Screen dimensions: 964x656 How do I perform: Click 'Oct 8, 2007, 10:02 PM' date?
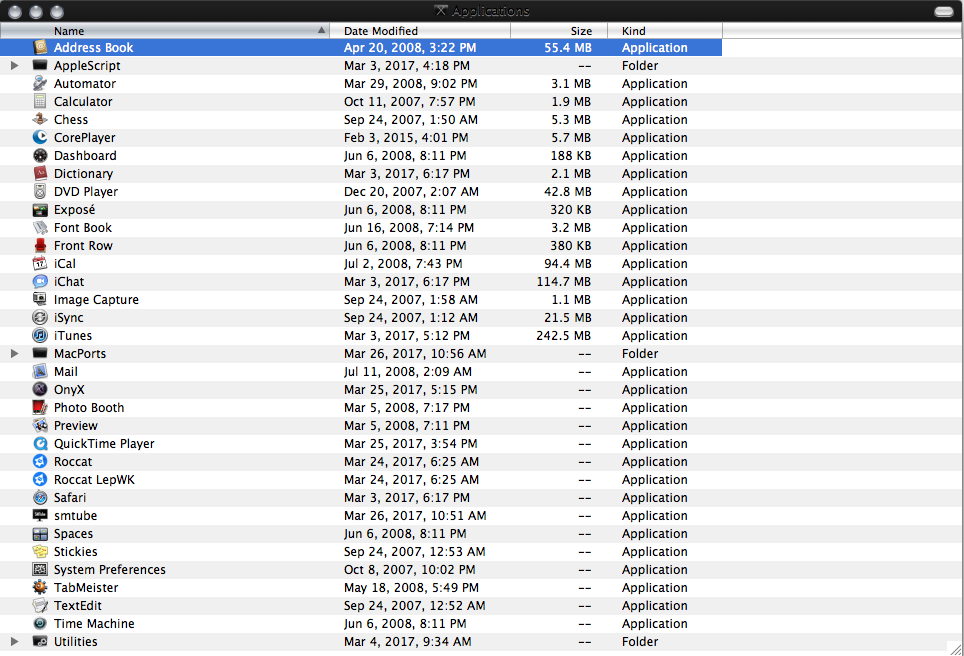(x=409, y=569)
